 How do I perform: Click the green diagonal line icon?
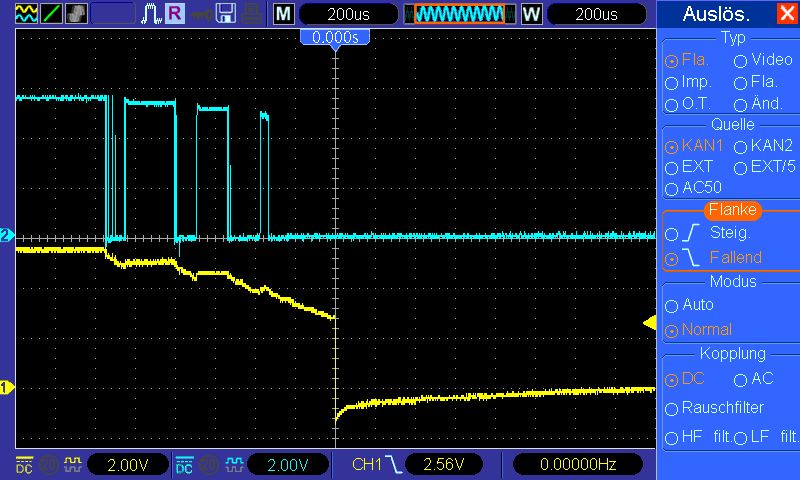click(50, 14)
